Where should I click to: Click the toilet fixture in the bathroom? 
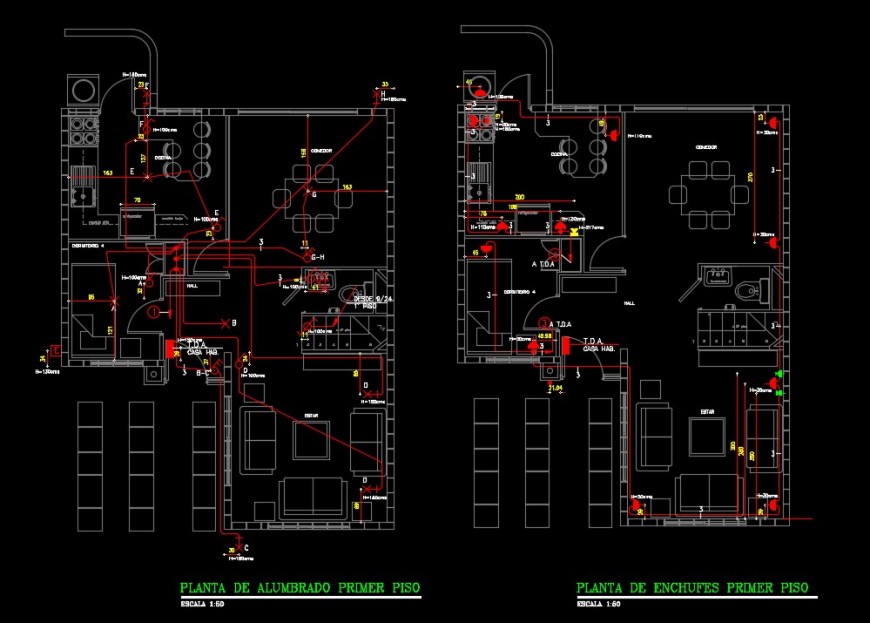coord(746,290)
